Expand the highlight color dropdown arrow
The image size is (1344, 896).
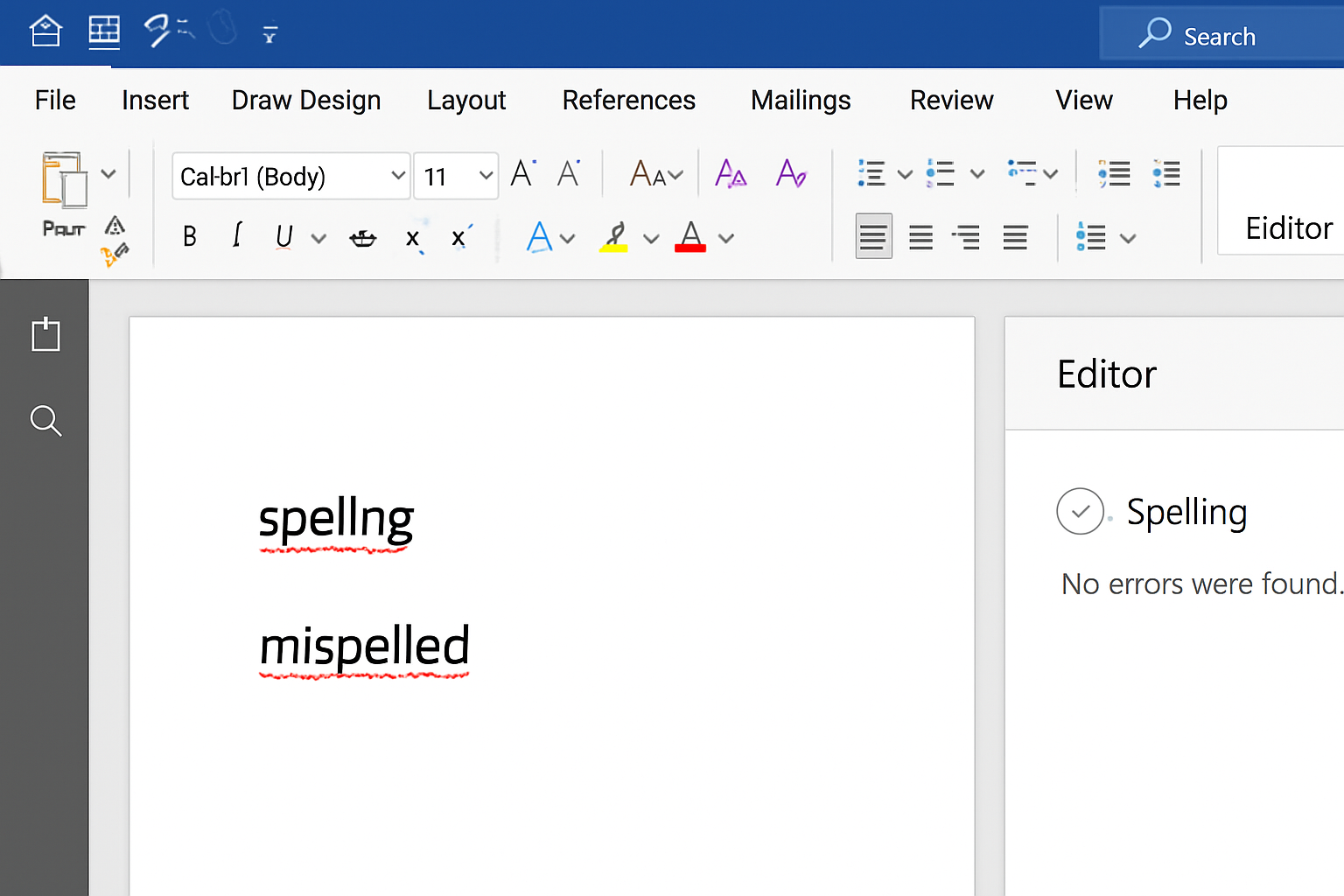651,238
